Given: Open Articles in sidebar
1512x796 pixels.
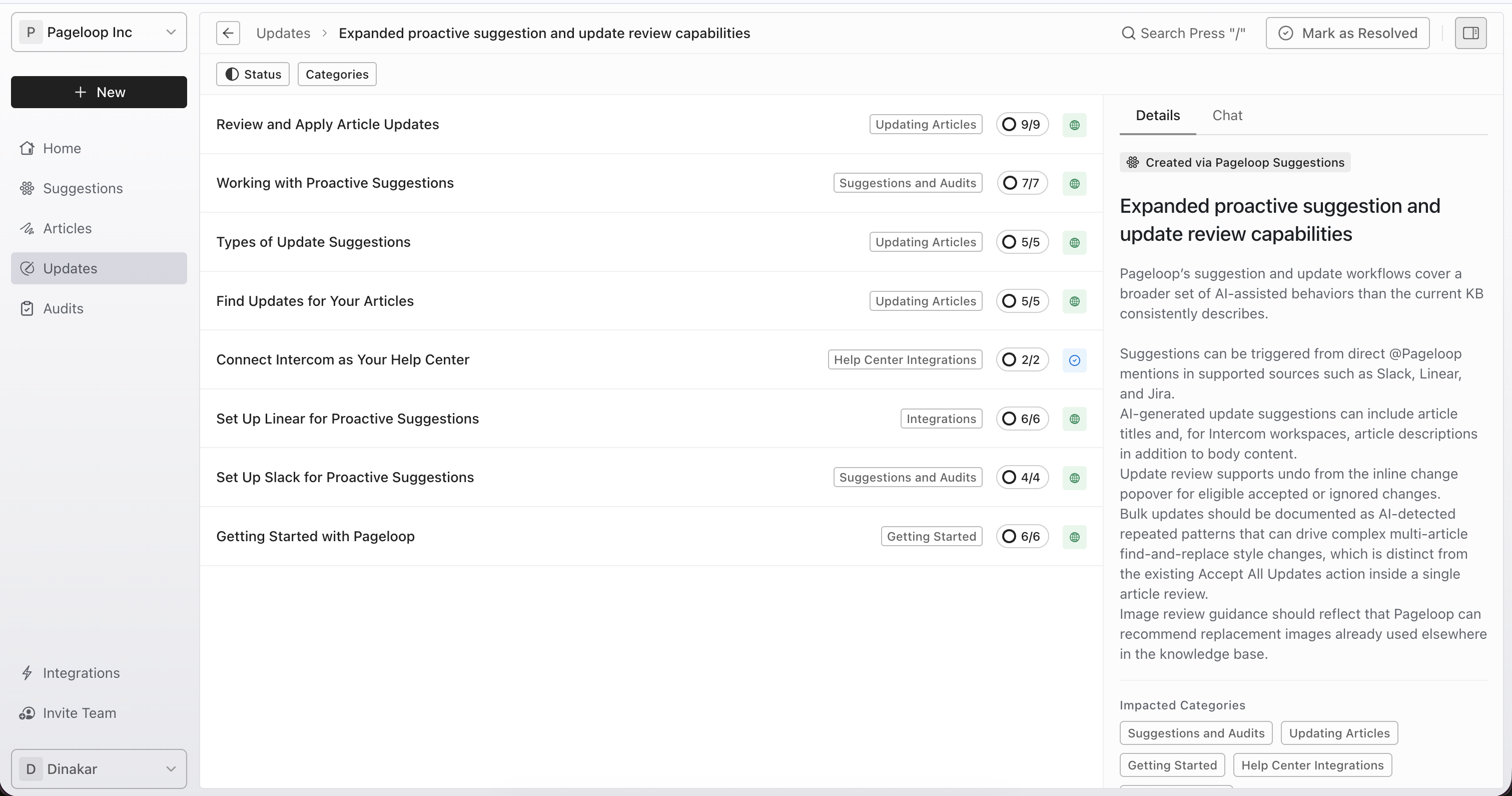Looking at the screenshot, I should point(99,228).
